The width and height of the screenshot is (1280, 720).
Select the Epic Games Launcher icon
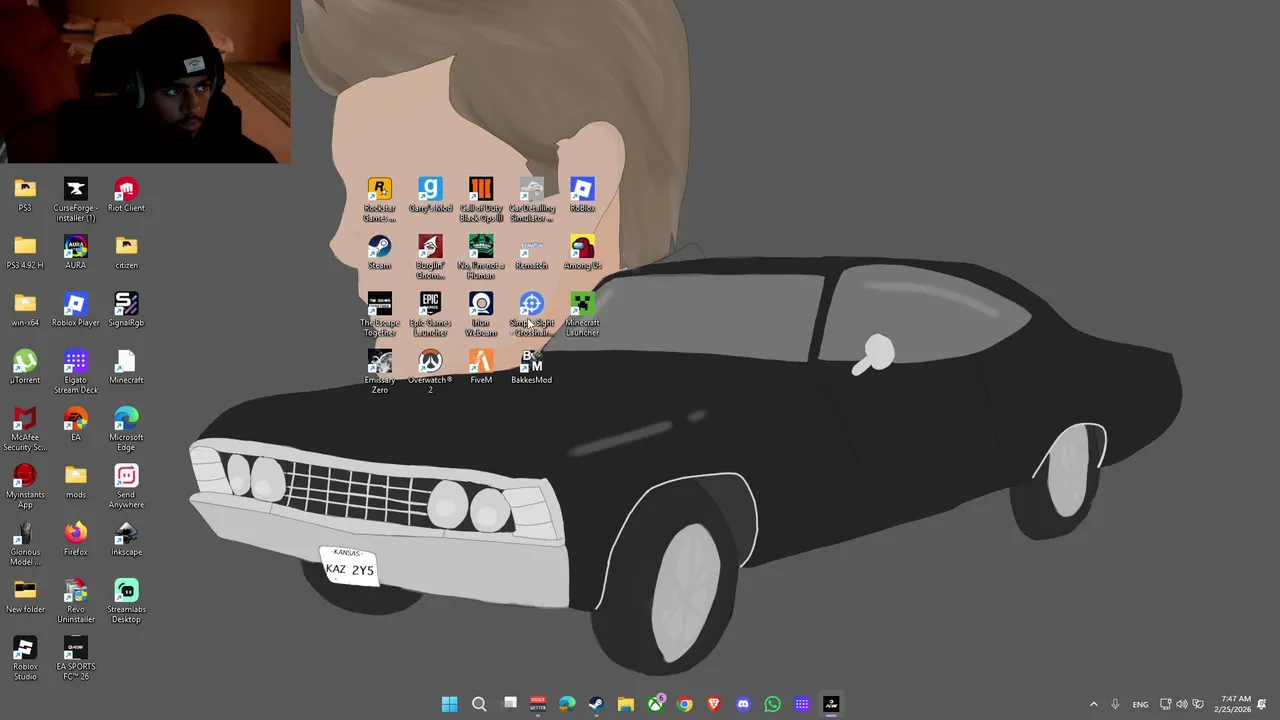tap(430, 314)
